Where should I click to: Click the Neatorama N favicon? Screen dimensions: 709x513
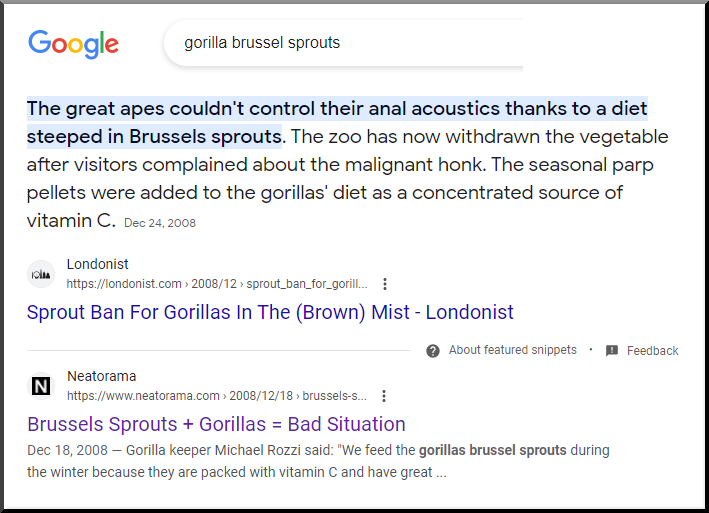click(x=41, y=385)
